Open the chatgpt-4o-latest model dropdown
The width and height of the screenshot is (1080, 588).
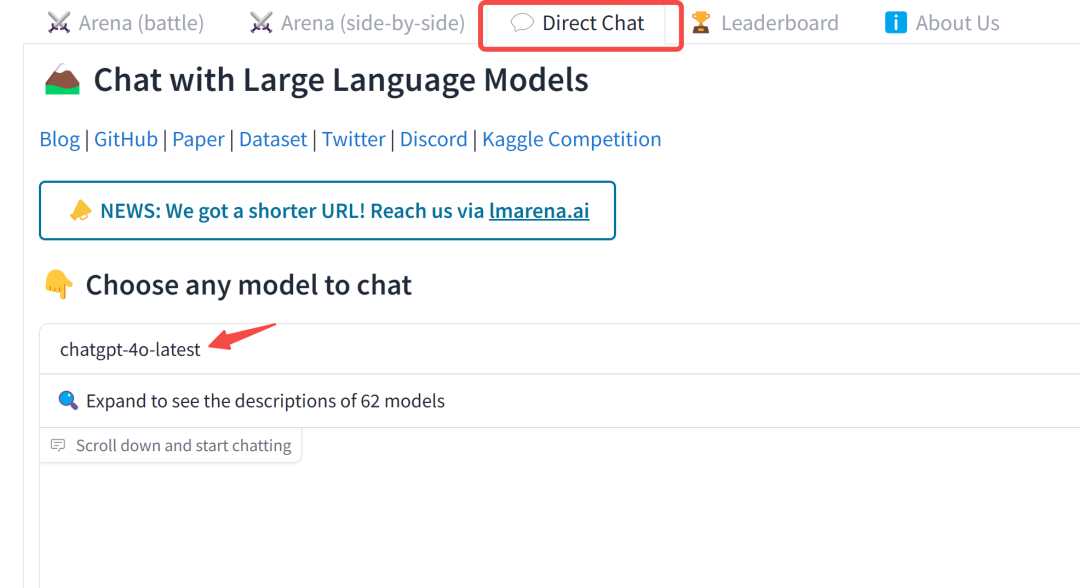[559, 349]
